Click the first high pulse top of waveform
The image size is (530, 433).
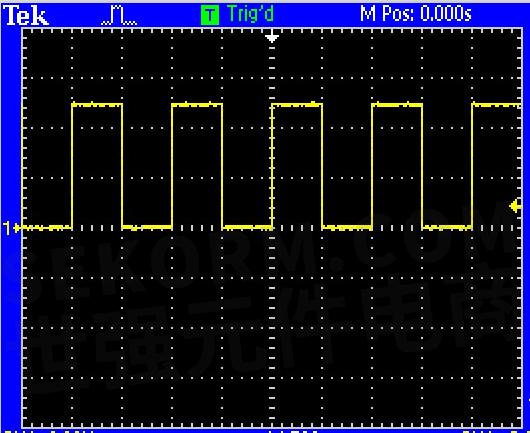click(97, 104)
